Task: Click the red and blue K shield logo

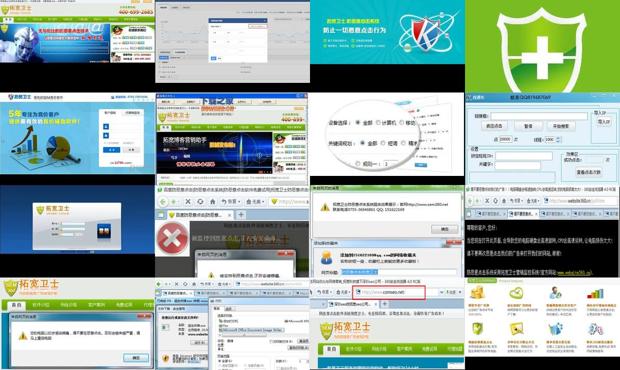Action: coord(426,32)
